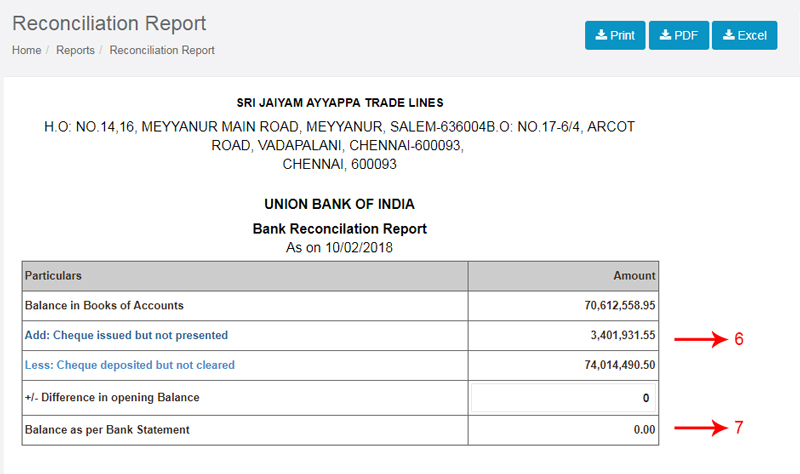This screenshot has height=474, width=800.
Task: Export the report to Excel
Action: tap(744, 35)
